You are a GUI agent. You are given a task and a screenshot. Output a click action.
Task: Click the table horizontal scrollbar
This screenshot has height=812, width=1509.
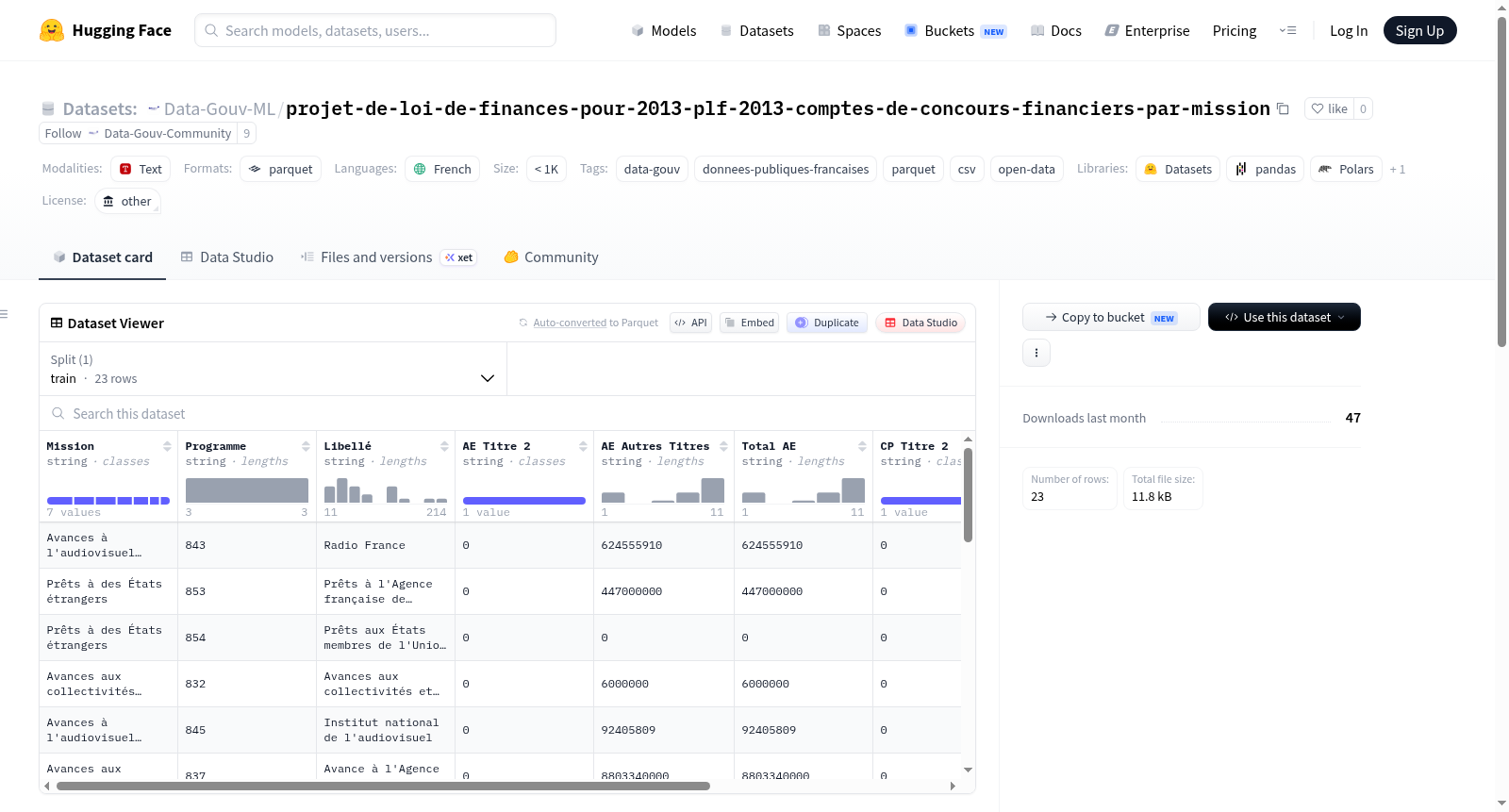pos(383,786)
